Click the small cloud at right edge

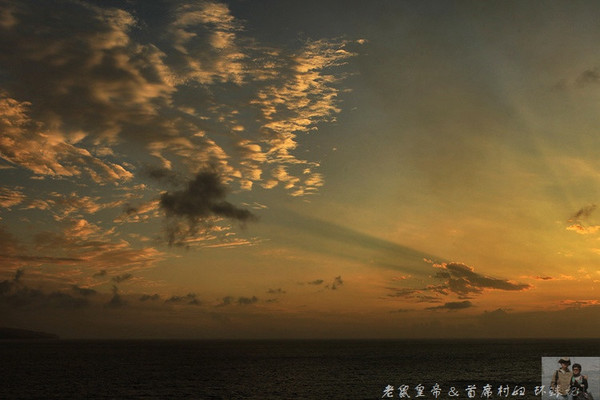click(x=582, y=220)
